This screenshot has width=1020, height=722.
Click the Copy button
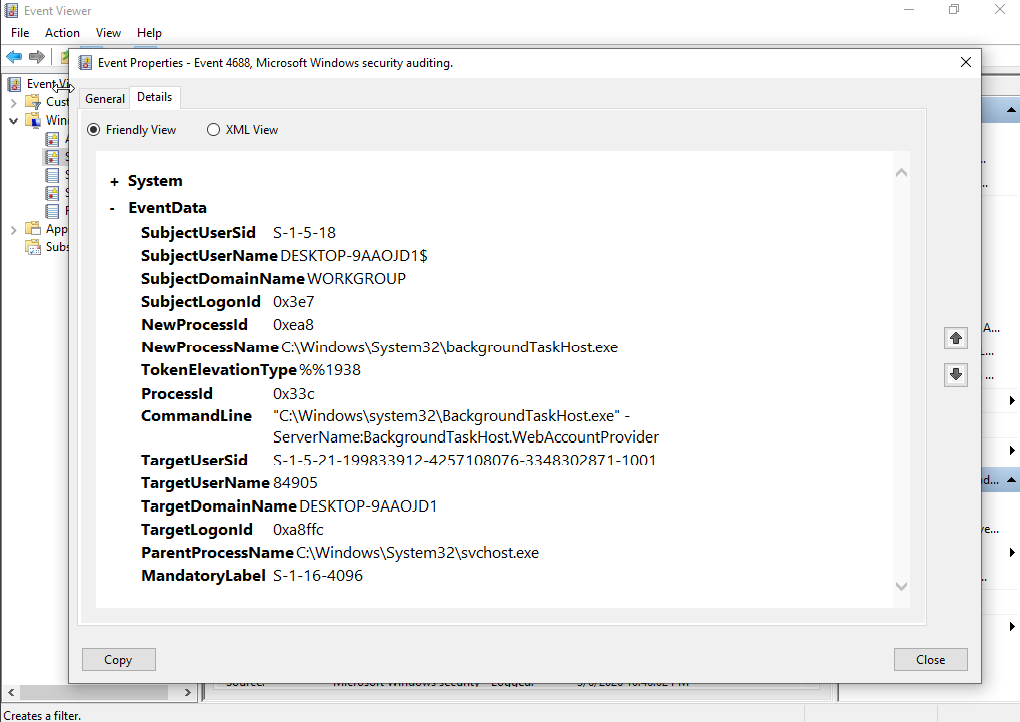(x=118, y=660)
